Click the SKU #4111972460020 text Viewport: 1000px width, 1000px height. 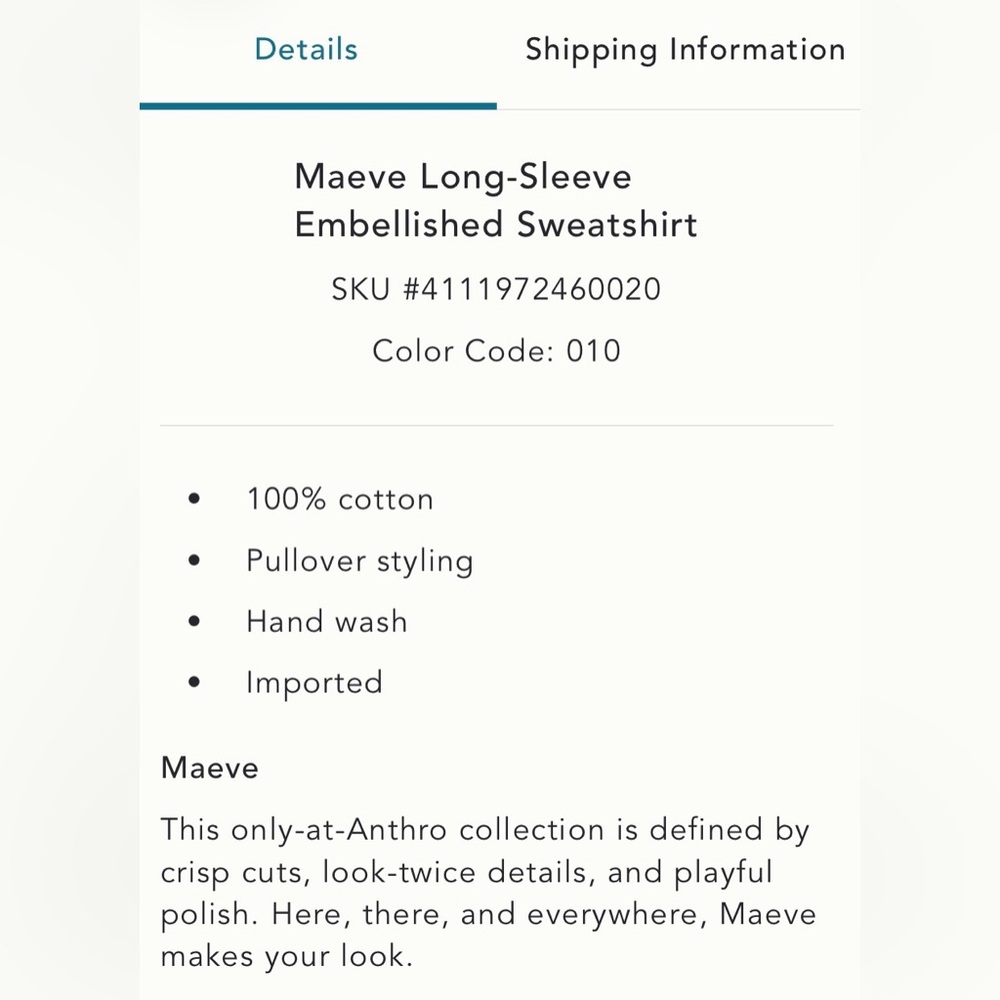(496, 289)
